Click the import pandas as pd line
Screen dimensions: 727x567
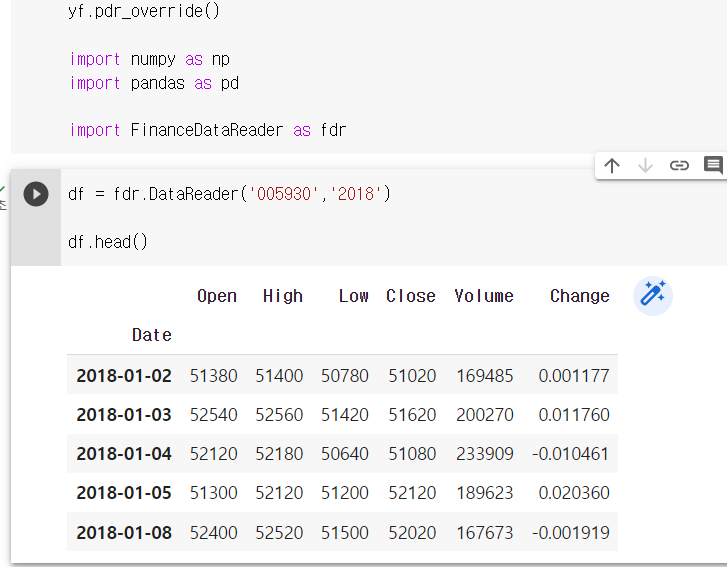[154, 83]
